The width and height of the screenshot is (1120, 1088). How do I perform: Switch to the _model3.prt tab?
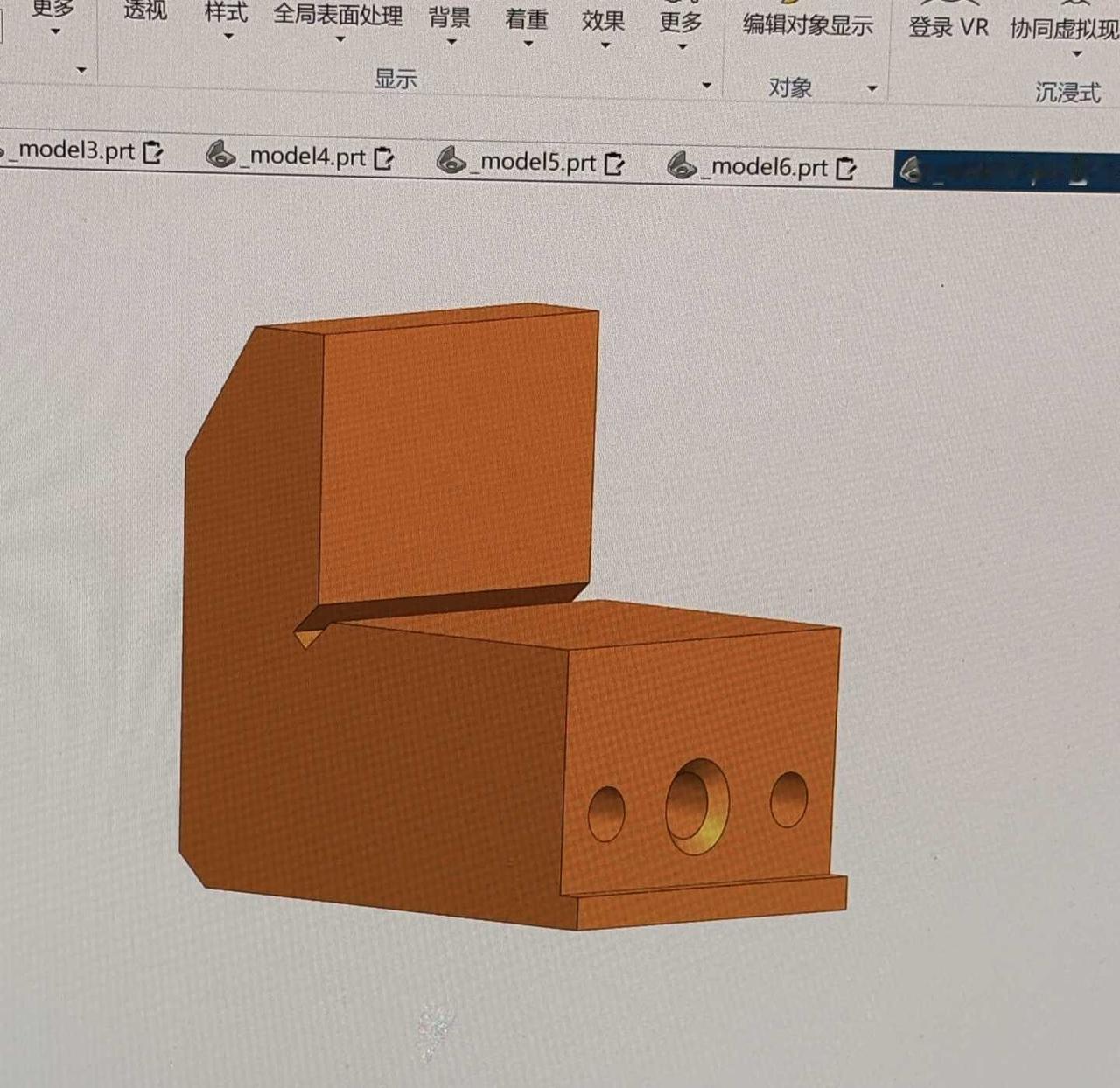[82, 150]
